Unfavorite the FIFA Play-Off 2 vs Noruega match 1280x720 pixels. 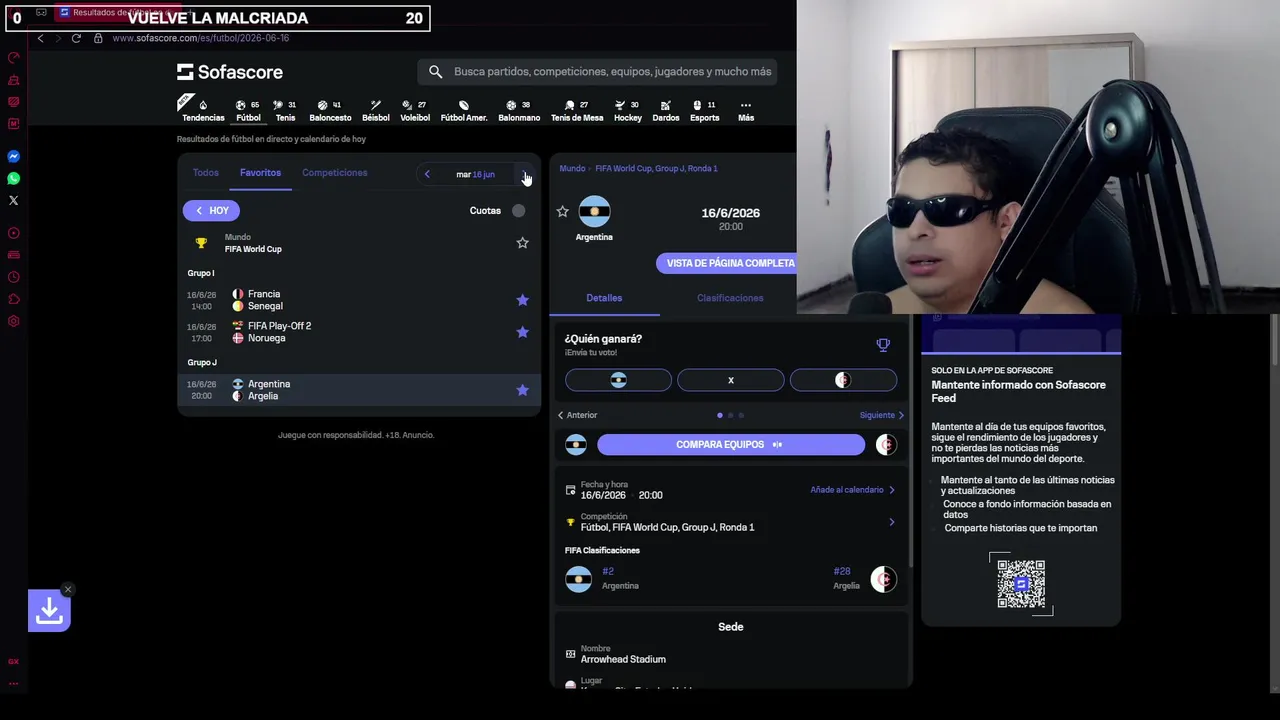tap(522, 332)
